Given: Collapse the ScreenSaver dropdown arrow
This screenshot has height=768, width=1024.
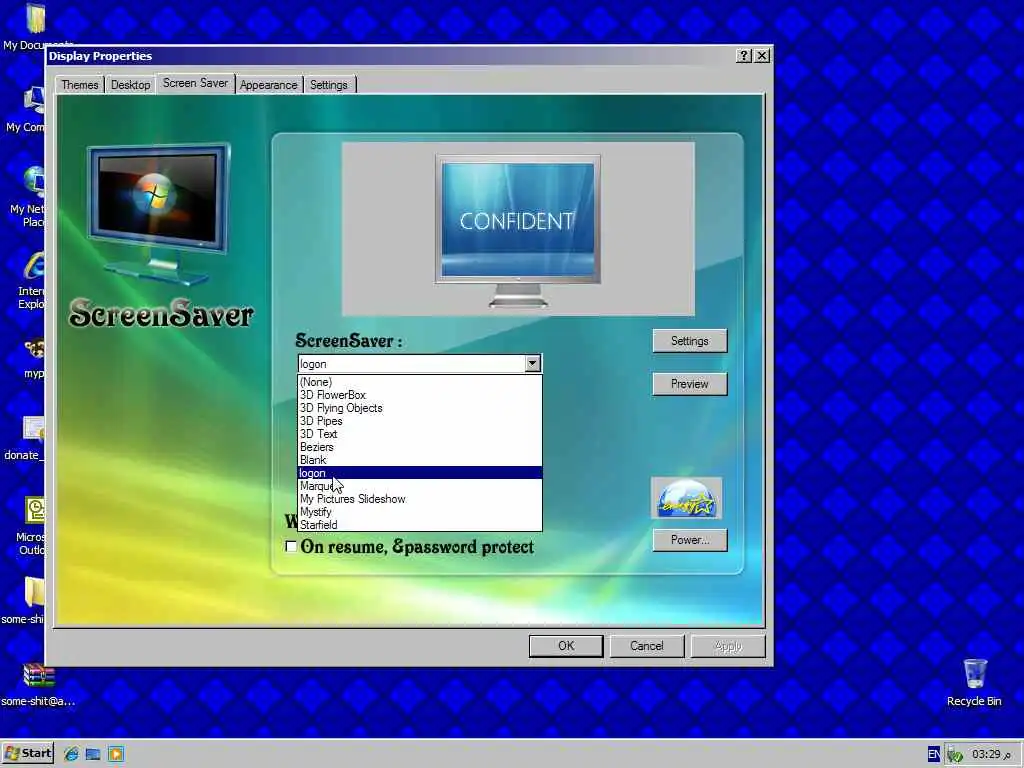Looking at the screenshot, I should [532, 364].
